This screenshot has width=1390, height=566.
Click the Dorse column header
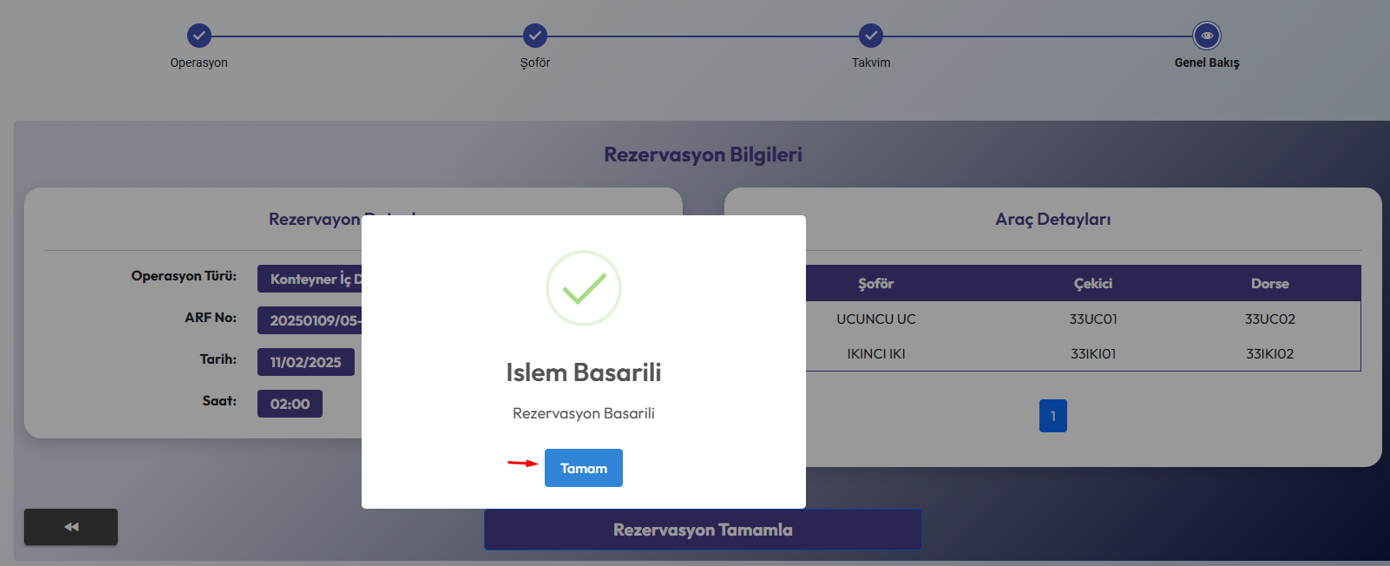(1269, 283)
